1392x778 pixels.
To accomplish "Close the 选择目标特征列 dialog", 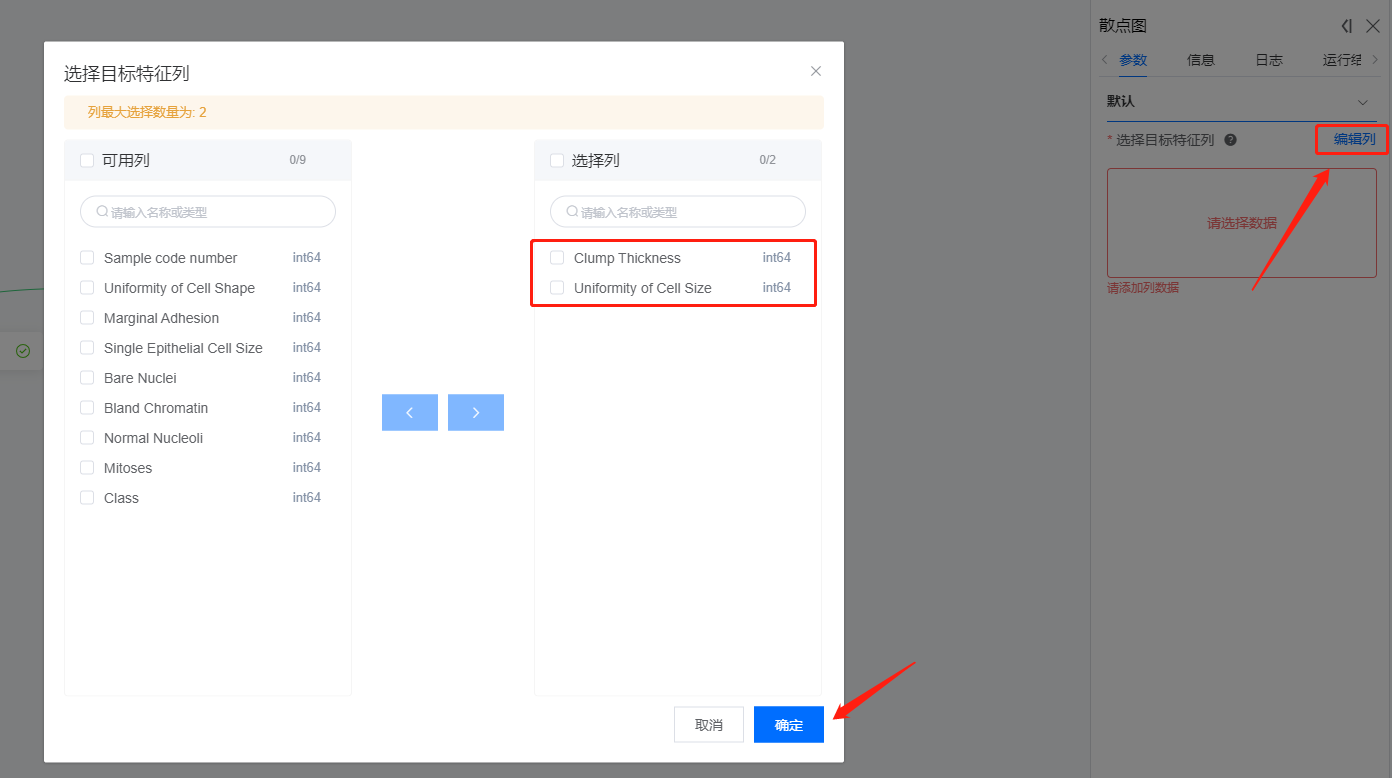I will [816, 71].
